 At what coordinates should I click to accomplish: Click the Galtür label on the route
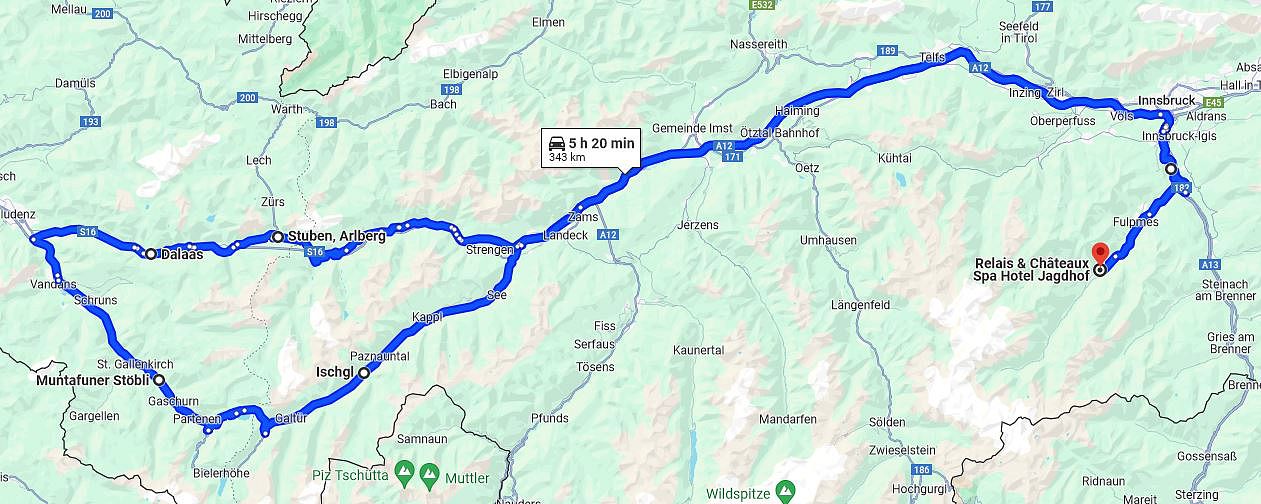[x=291, y=418]
